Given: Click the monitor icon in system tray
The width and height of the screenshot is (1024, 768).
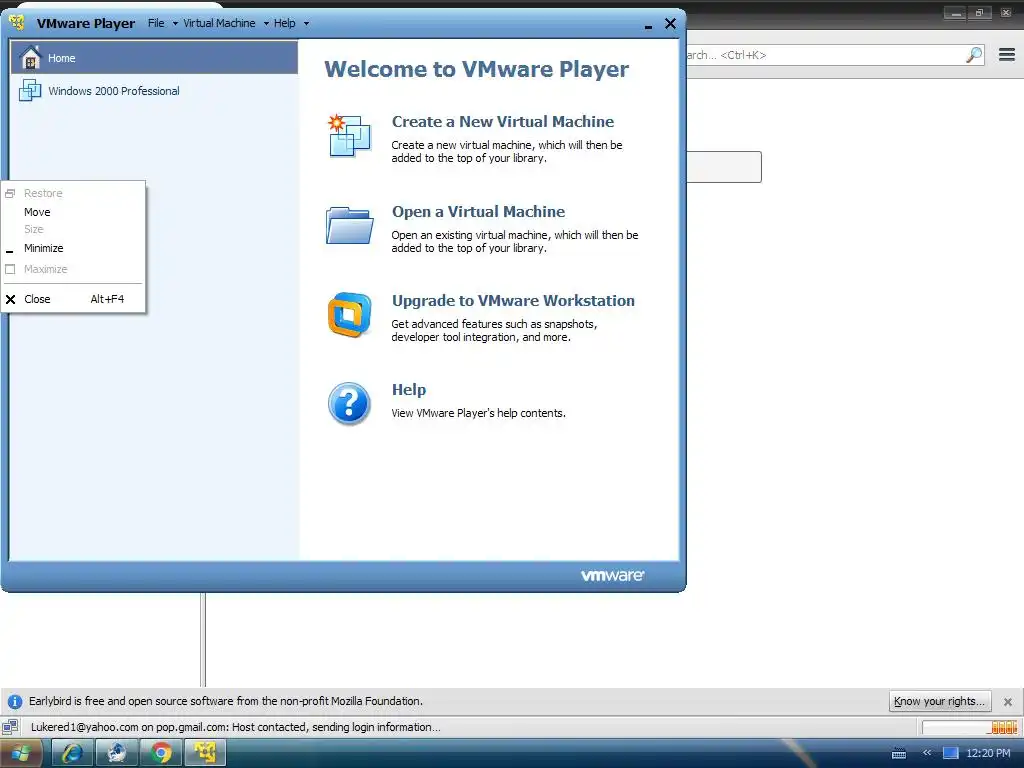Looking at the screenshot, I should tap(950, 753).
